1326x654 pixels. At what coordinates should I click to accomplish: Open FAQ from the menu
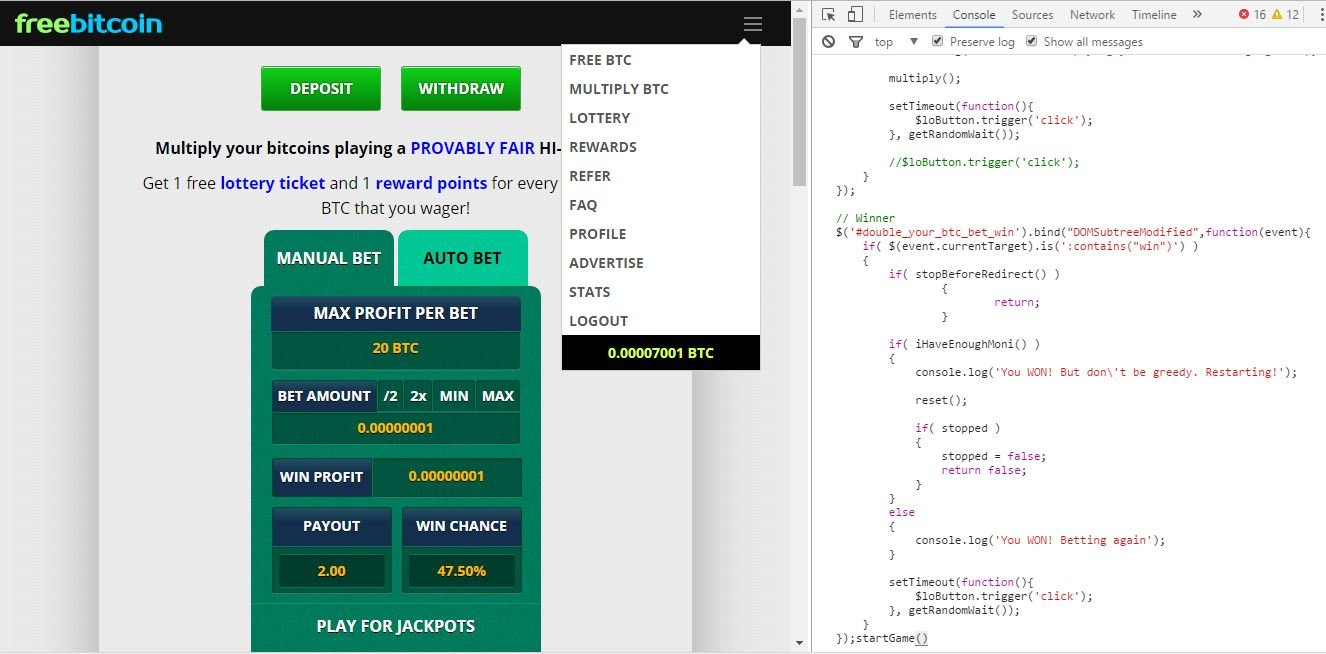(x=661, y=205)
